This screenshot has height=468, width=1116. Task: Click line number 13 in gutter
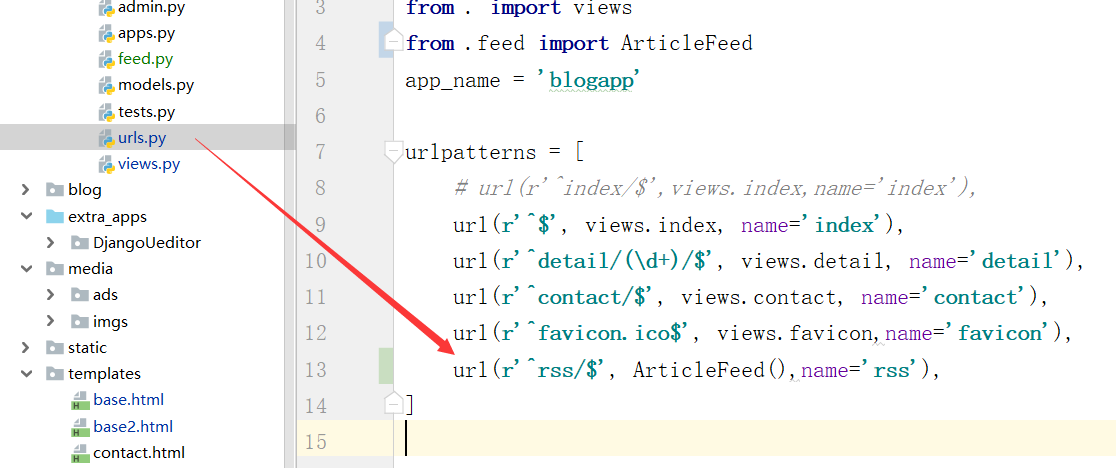tap(316, 370)
